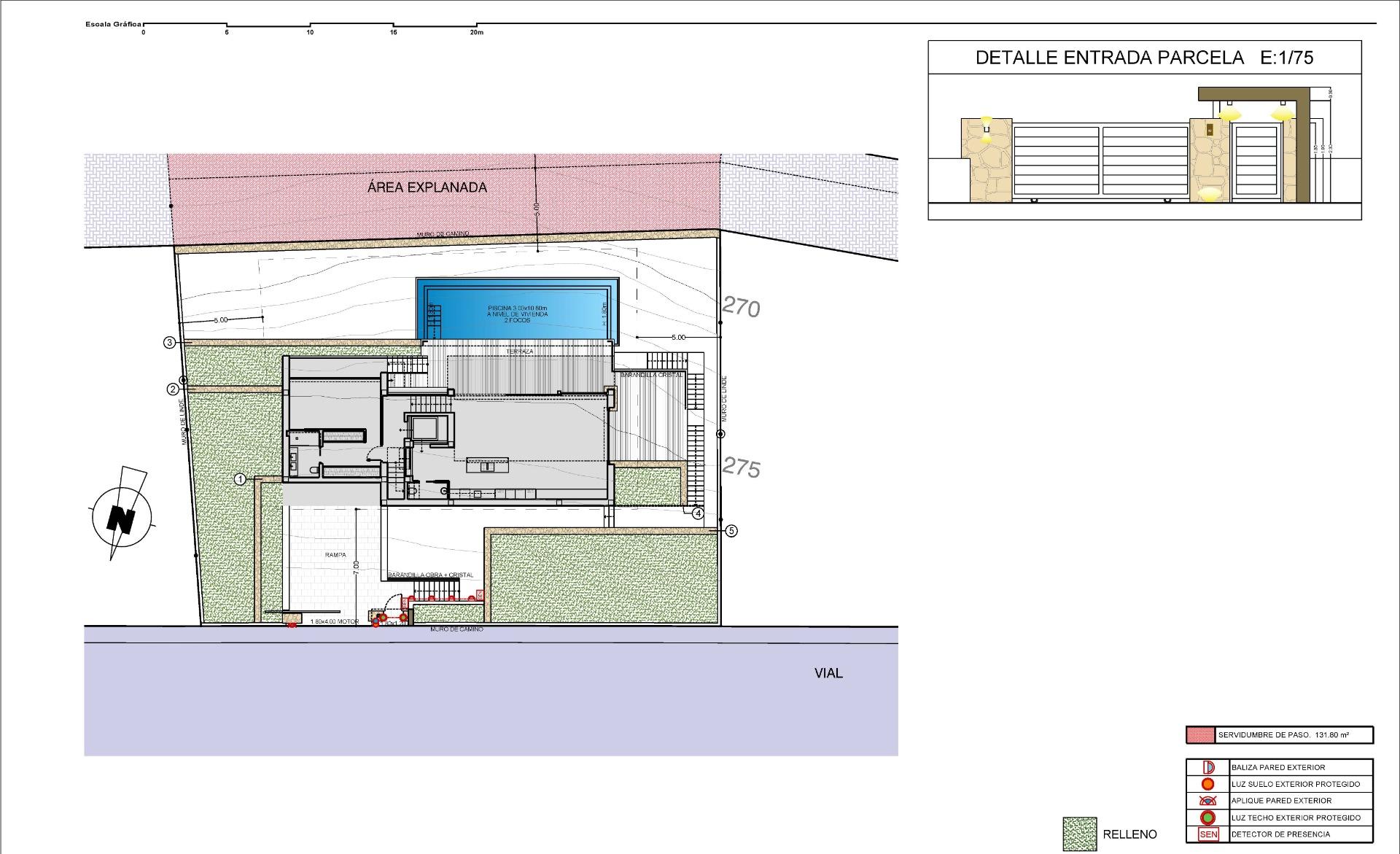Click the Relleno green hatch swatch

(1079, 834)
